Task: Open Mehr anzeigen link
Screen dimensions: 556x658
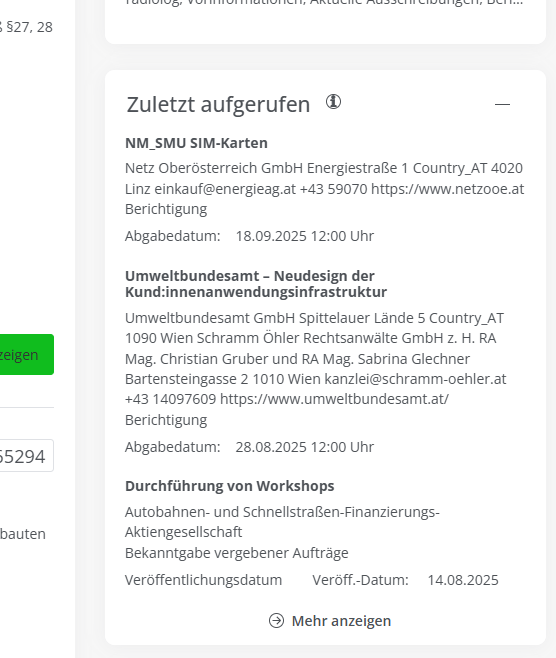Action: coord(341,621)
